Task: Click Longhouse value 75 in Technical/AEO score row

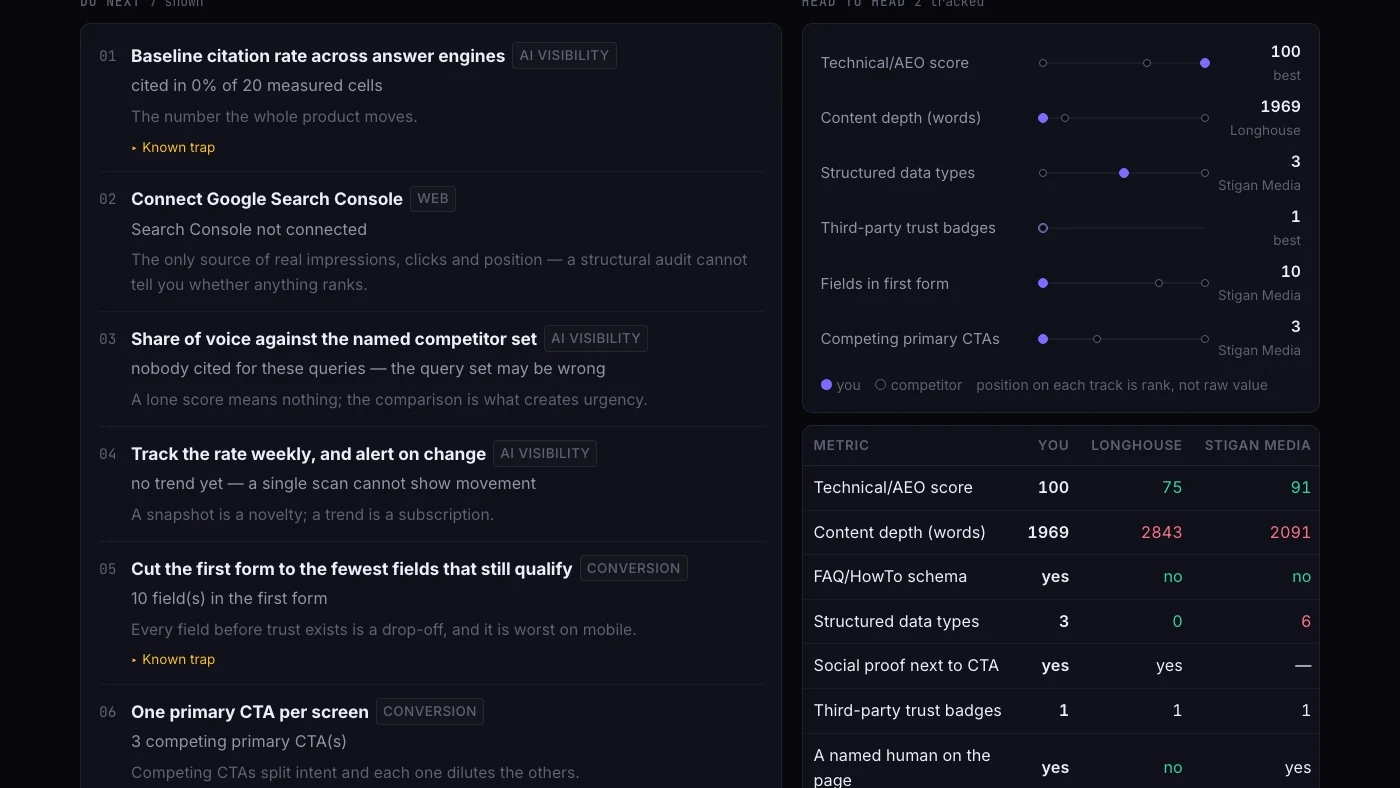Action: (x=1172, y=488)
